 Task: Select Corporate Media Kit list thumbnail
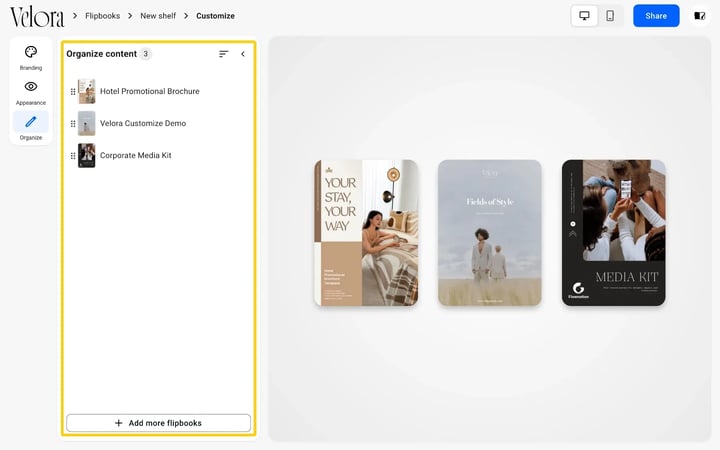86,156
